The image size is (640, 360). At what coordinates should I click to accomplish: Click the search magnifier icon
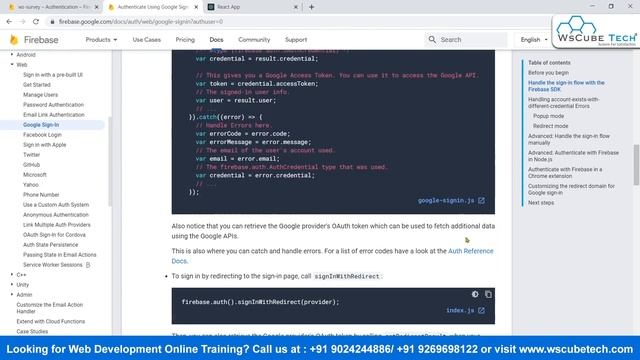[432, 40]
